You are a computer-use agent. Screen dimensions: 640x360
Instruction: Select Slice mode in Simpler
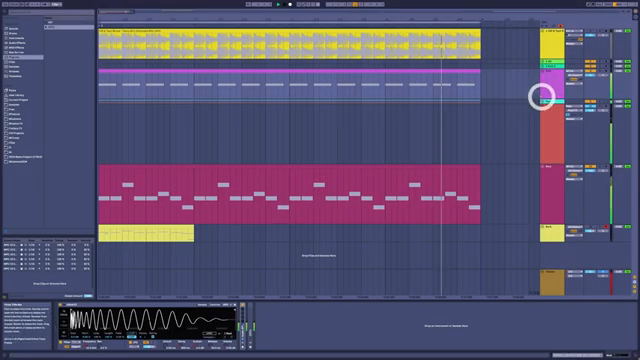(x=64, y=333)
